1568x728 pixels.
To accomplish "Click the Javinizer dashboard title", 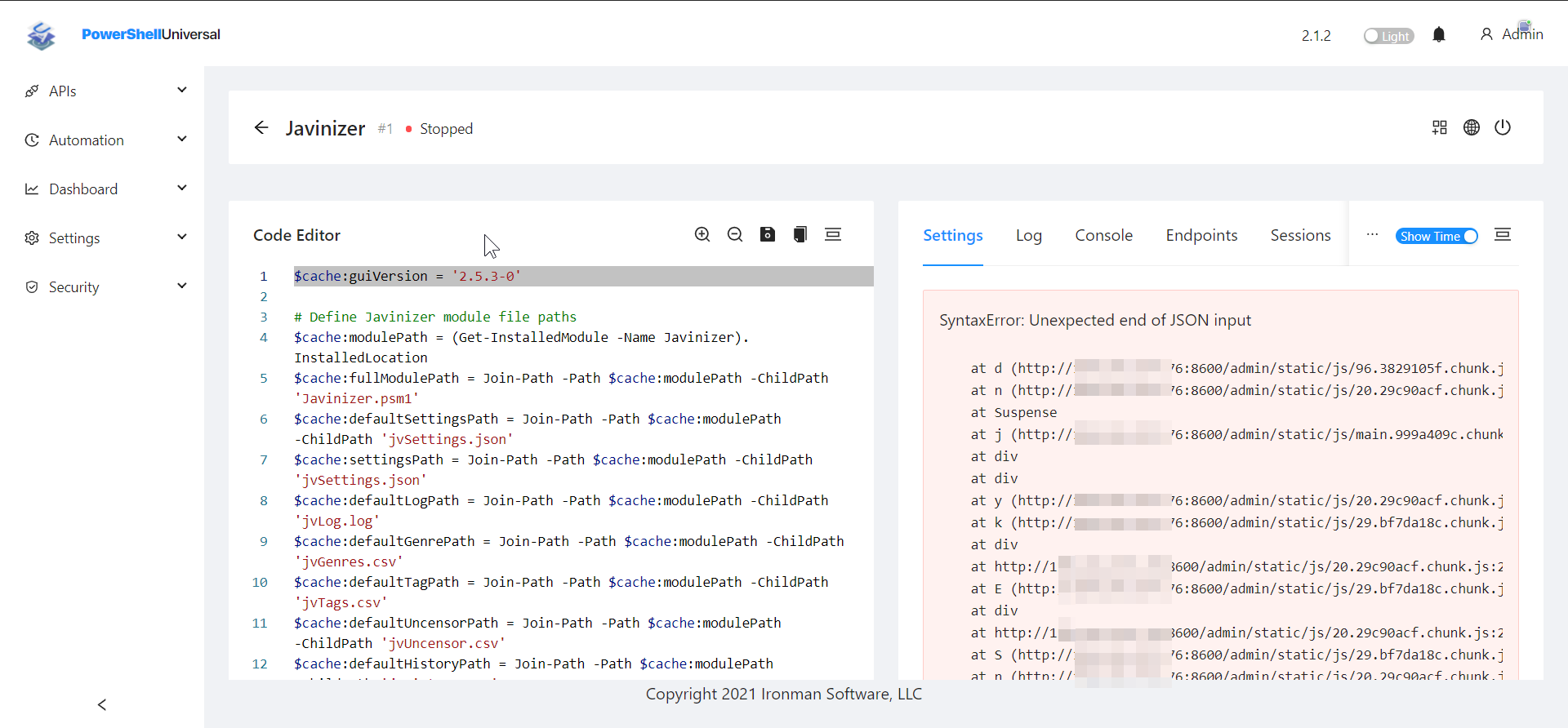I will [x=325, y=128].
